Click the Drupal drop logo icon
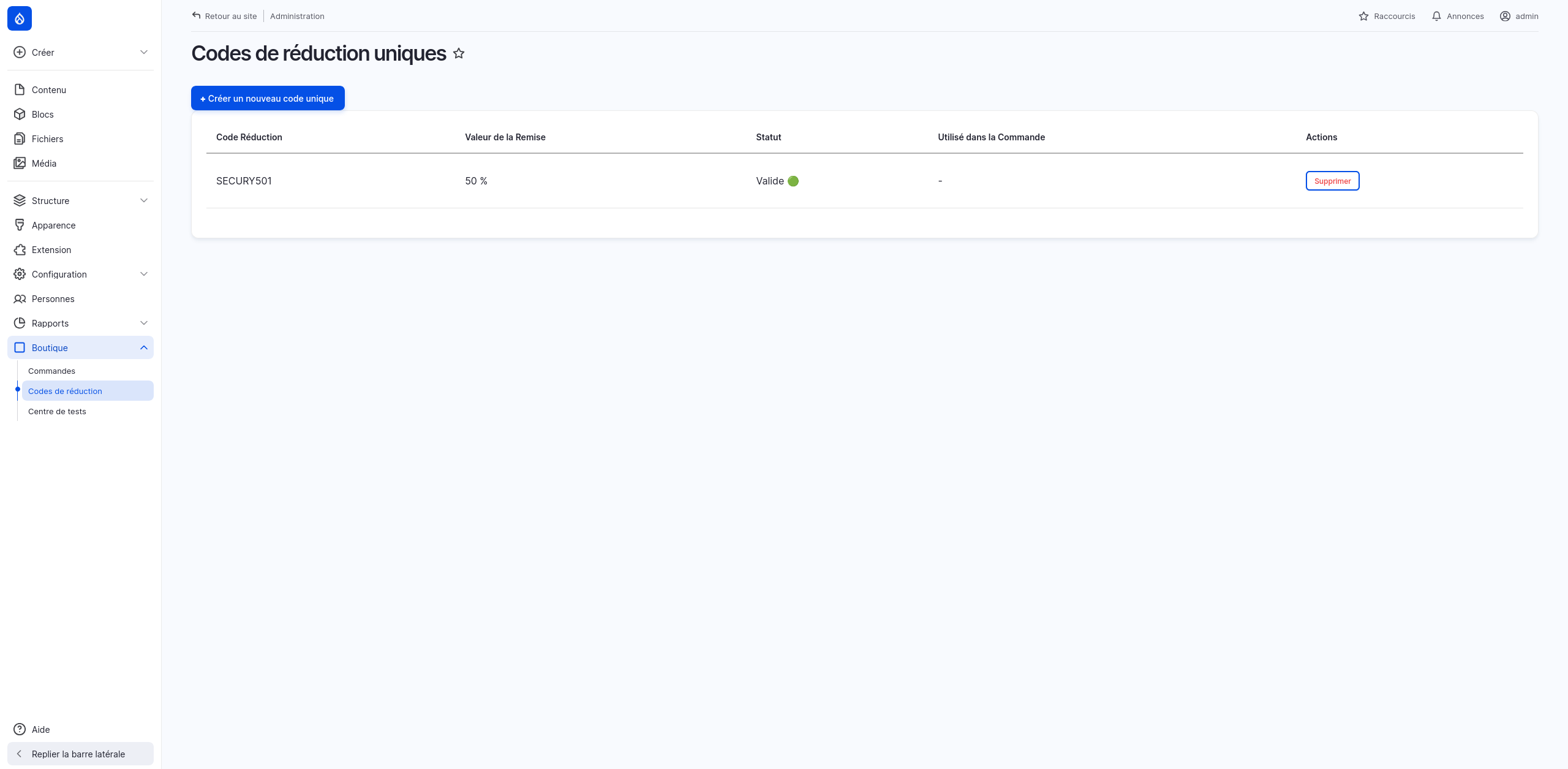The image size is (1568, 769). tap(20, 18)
